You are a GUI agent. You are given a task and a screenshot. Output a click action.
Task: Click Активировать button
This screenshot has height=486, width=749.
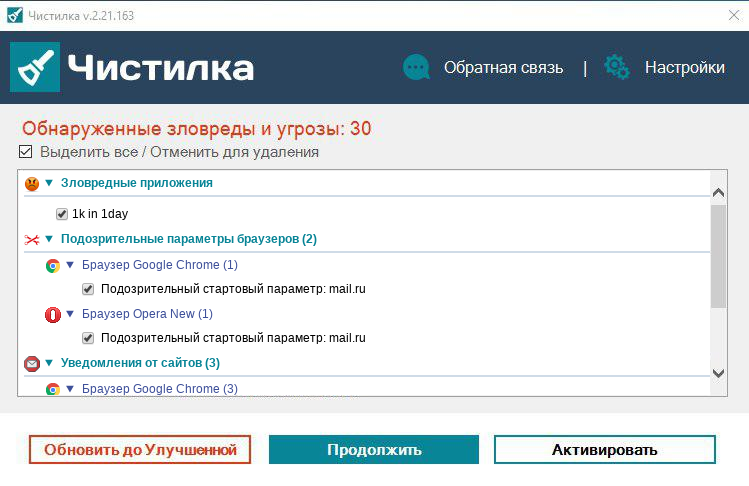[605, 449]
